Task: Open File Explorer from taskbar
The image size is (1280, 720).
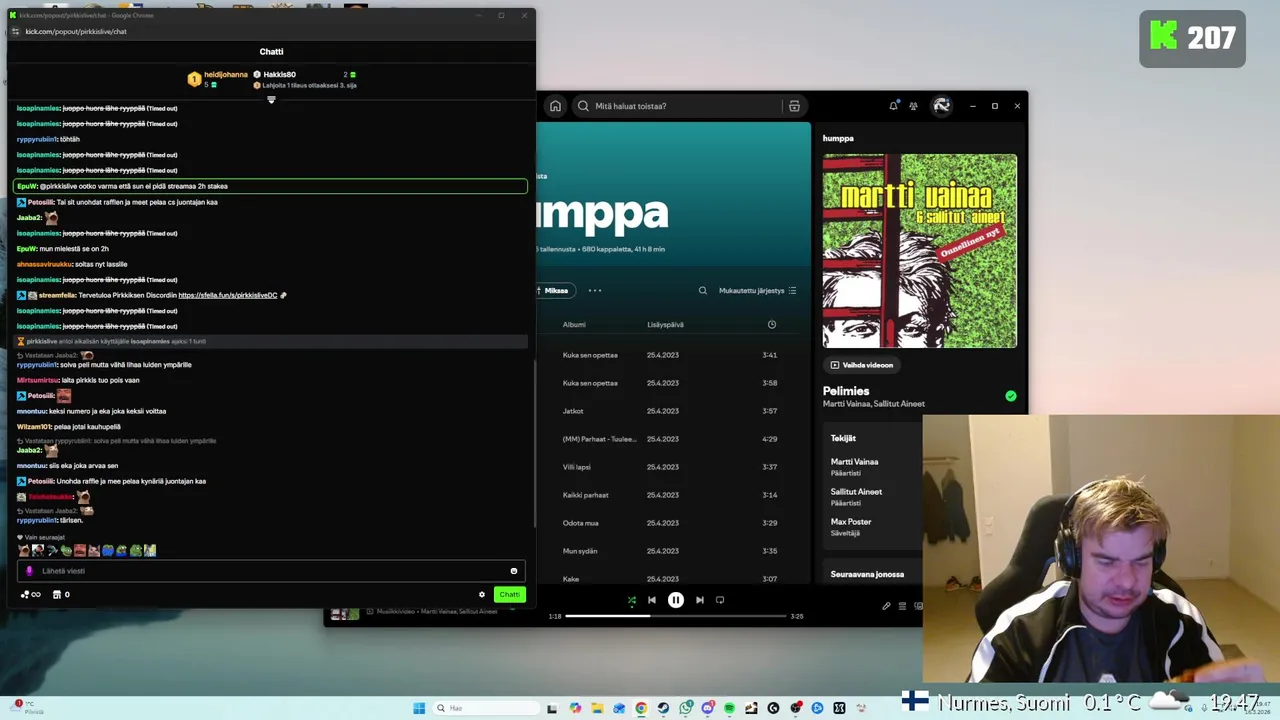Action: click(x=597, y=708)
